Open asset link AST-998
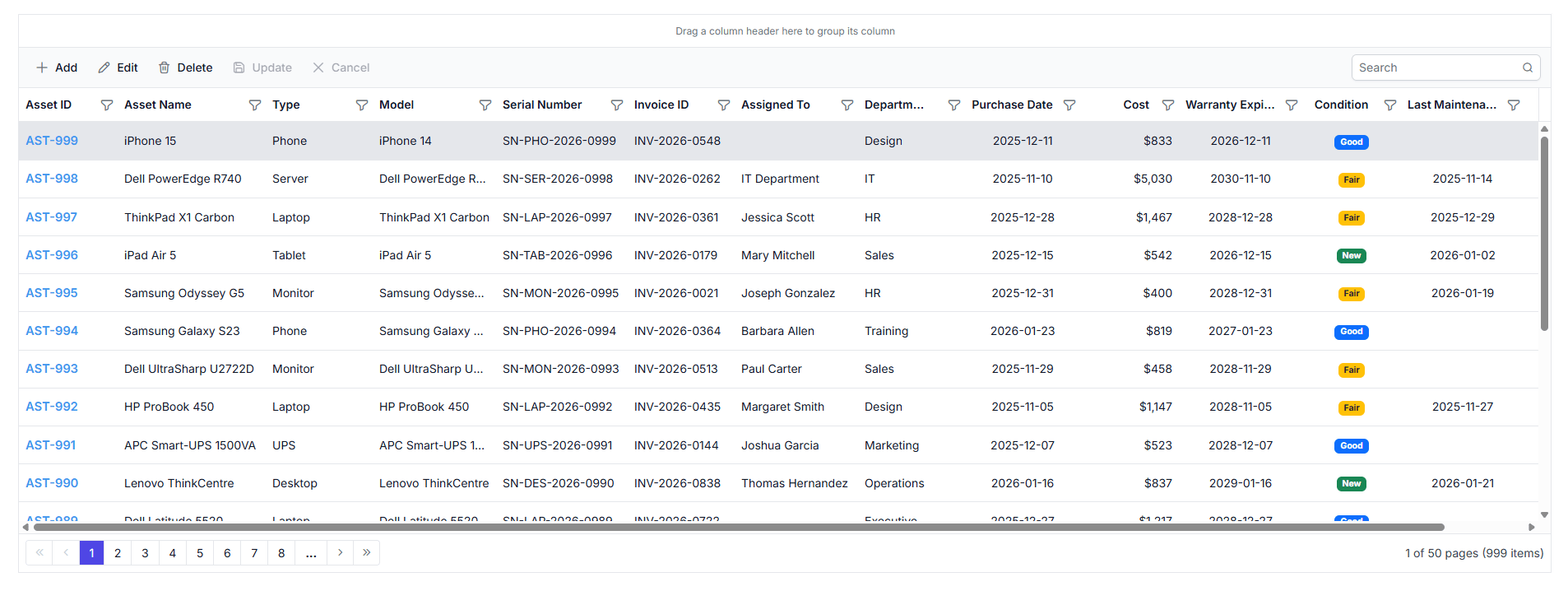The image size is (1568, 591). pyautogui.click(x=52, y=179)
